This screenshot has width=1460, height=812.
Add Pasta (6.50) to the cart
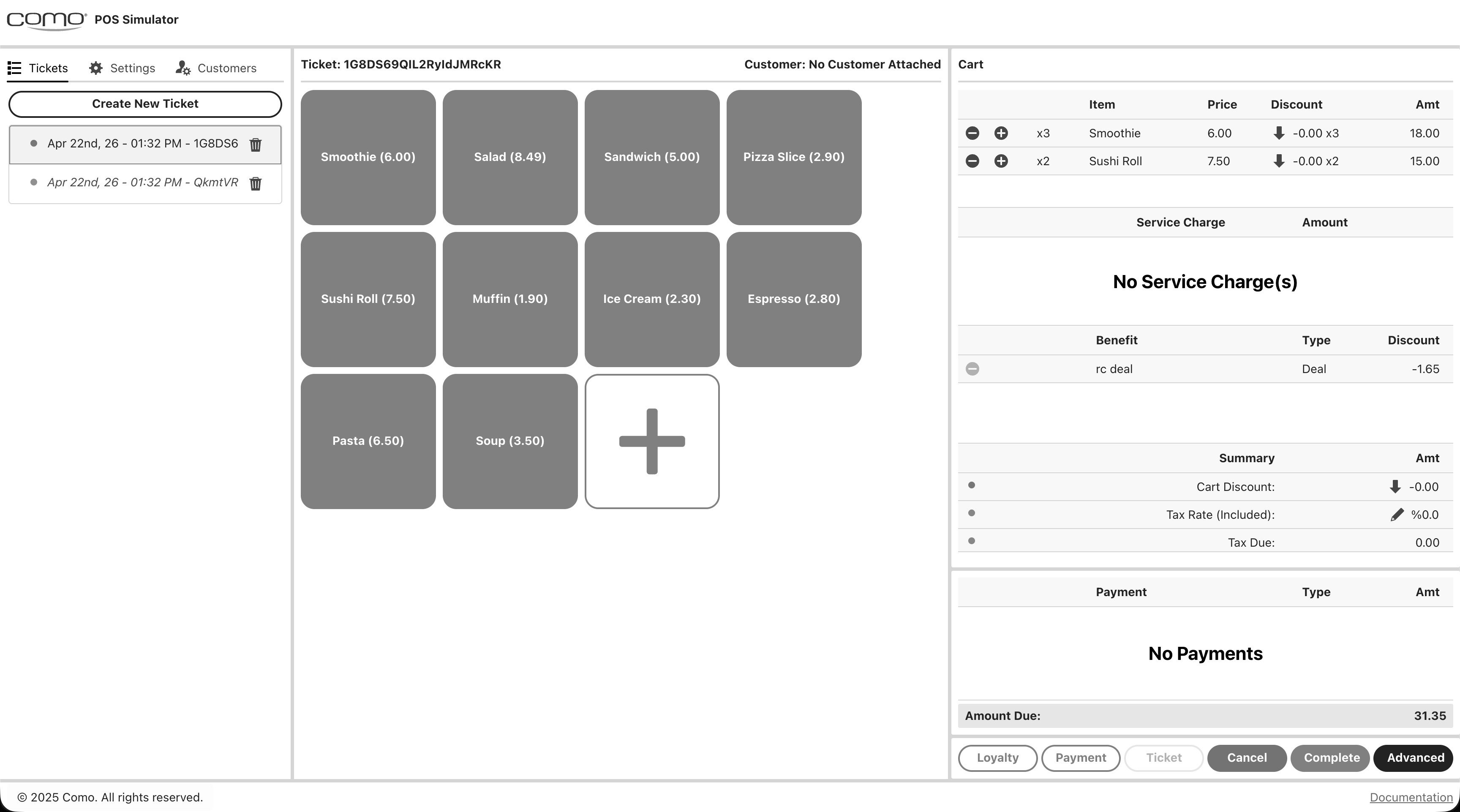(368, 441)
